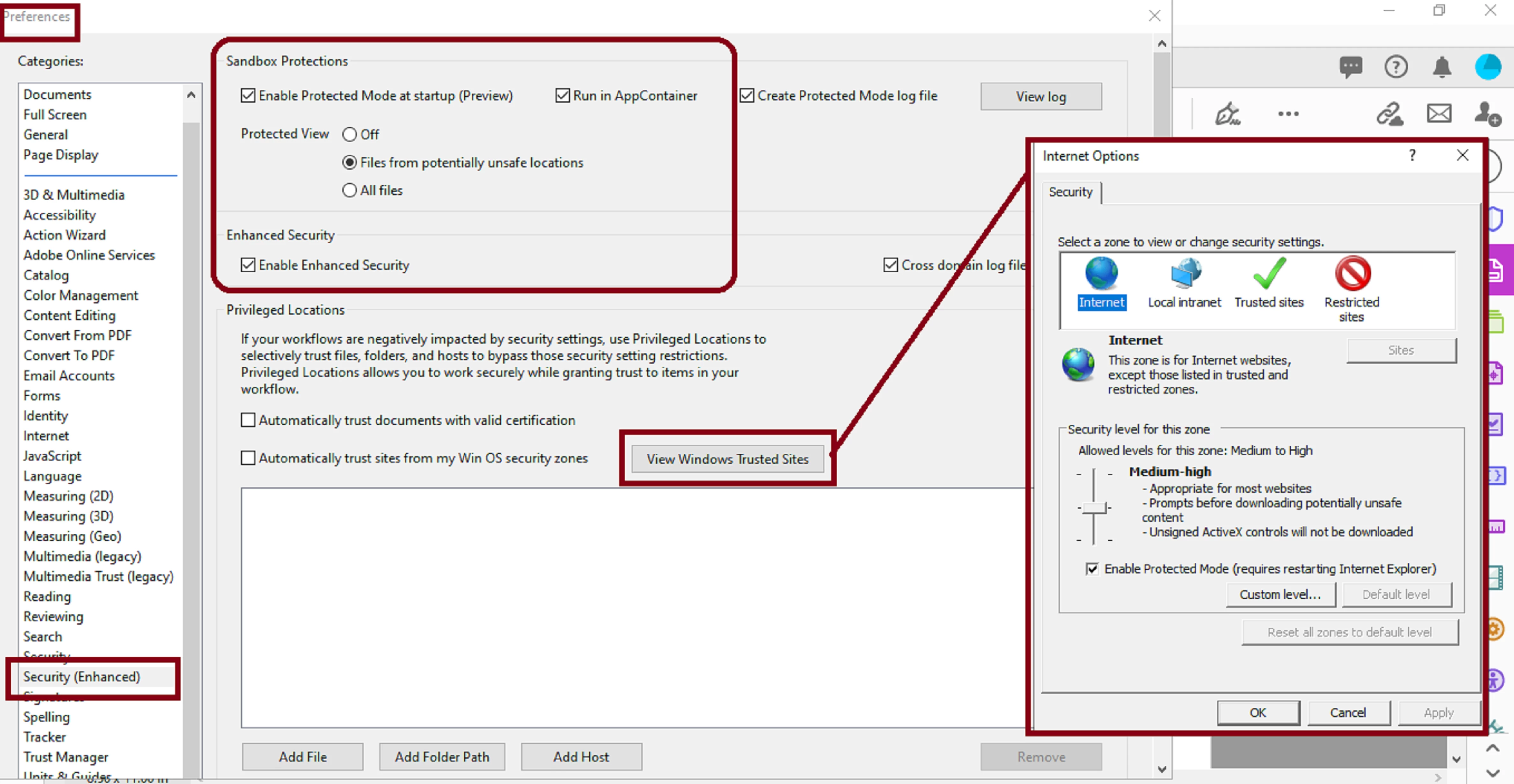Open the help question mark icon
1514x784 pixels.
(1395, 66)
